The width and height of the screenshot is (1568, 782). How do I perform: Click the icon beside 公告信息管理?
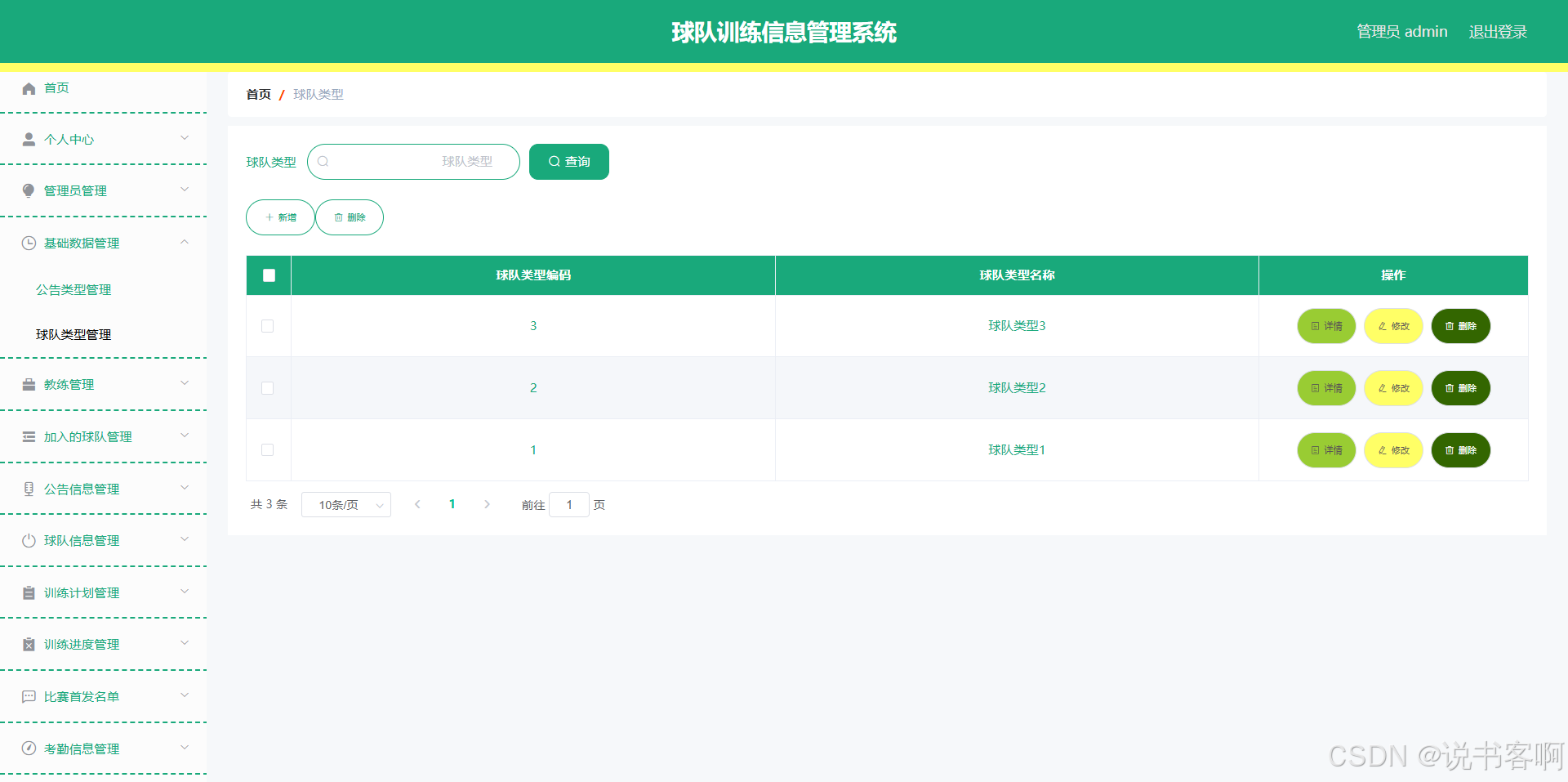pos(29,489)
